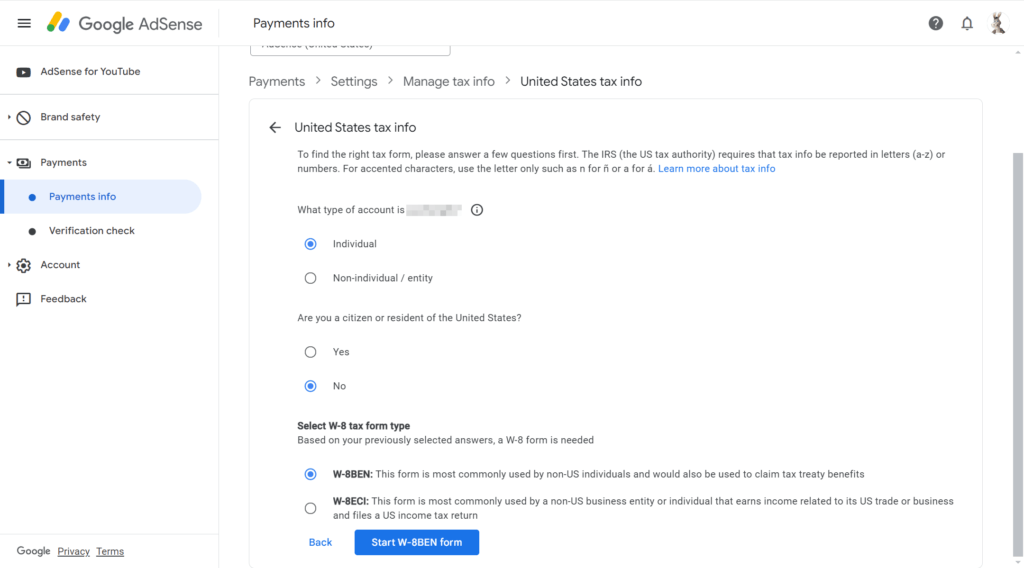This screenshot has height=568, width=1024.
Task: Click the Account gear icon
Action: coord(24,265)
